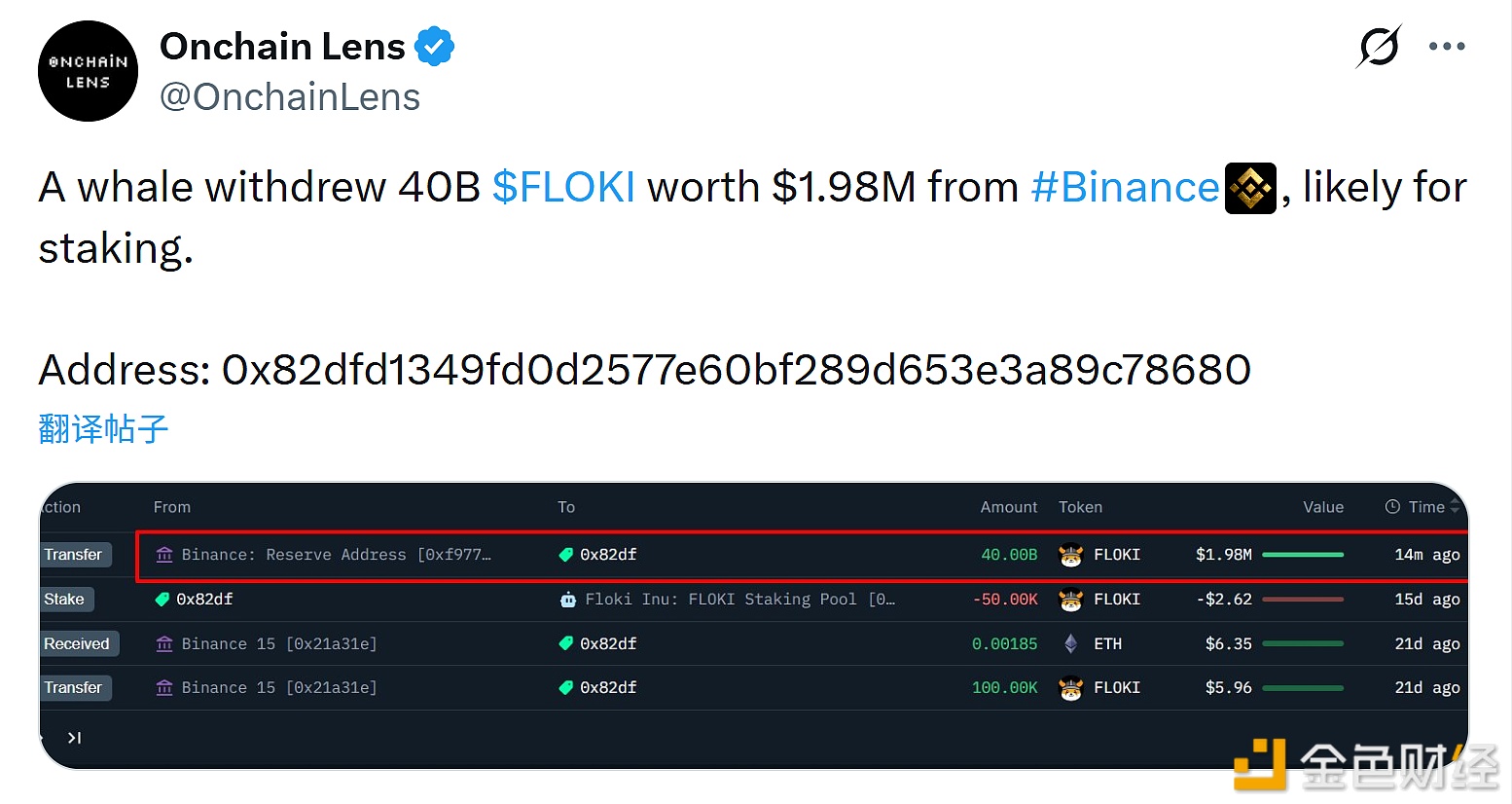The image size is (1512, 804).
Task: Click the Received action tag
Action: tap(77, 643)
